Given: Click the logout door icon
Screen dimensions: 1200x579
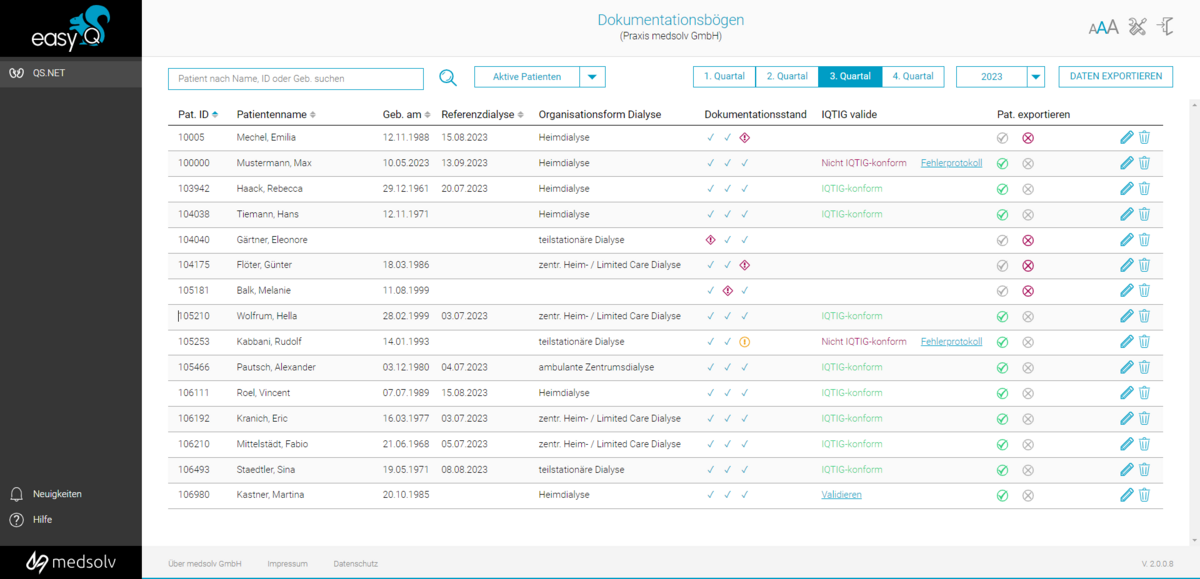Looking at the screenshot, I should [x=1164, y=27].
